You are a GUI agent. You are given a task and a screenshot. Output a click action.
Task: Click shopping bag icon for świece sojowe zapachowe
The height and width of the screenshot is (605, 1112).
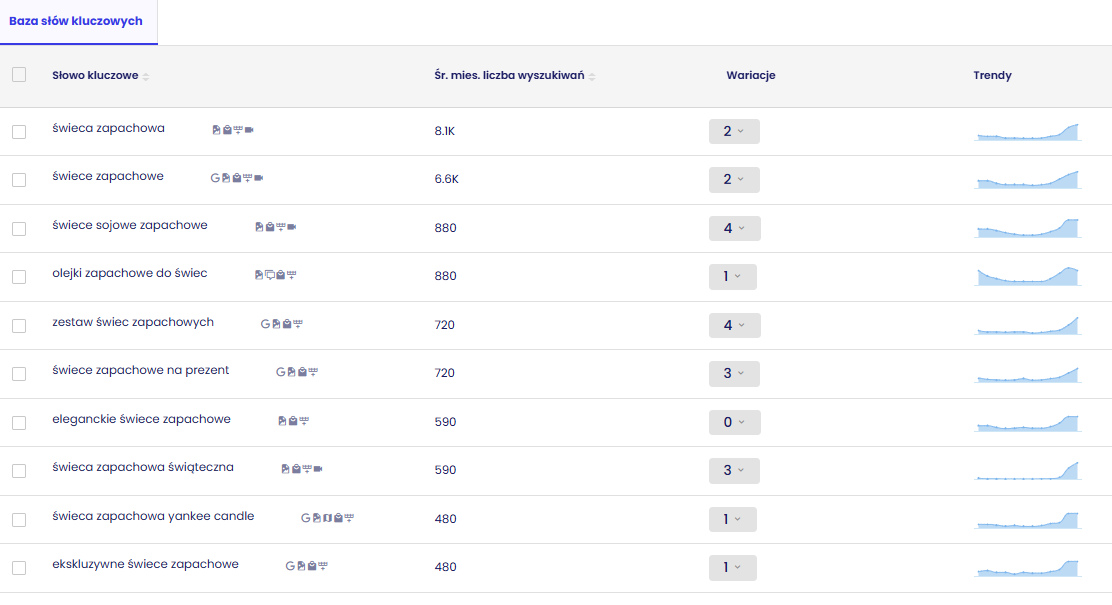click(269, 227)
